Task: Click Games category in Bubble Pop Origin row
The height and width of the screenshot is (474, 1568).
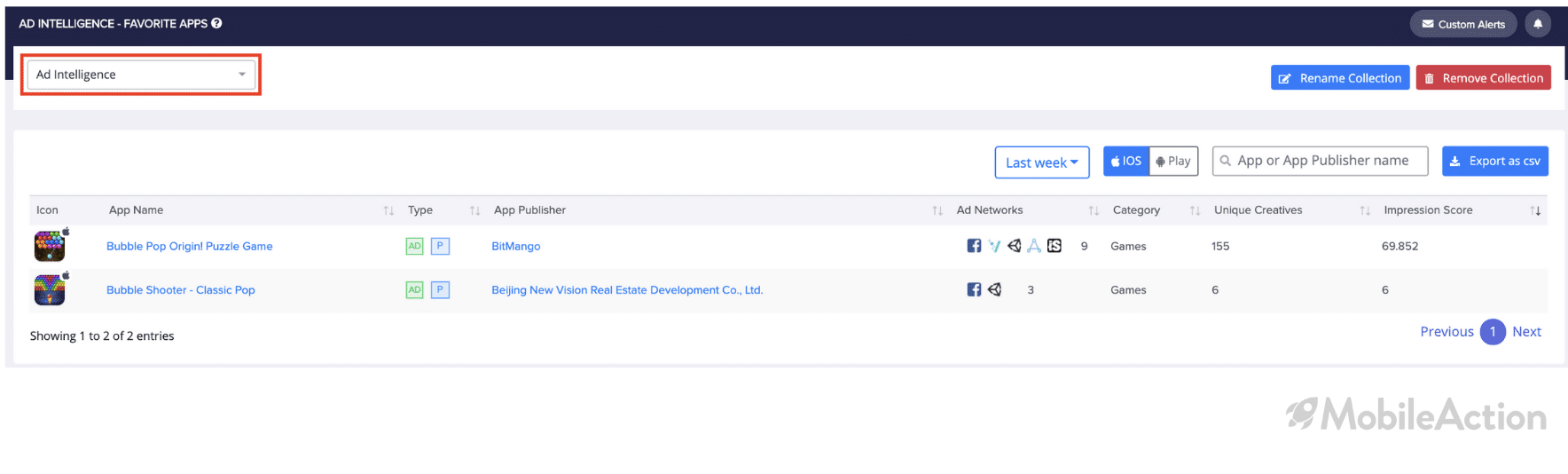Action: [x=1128, y=246]
